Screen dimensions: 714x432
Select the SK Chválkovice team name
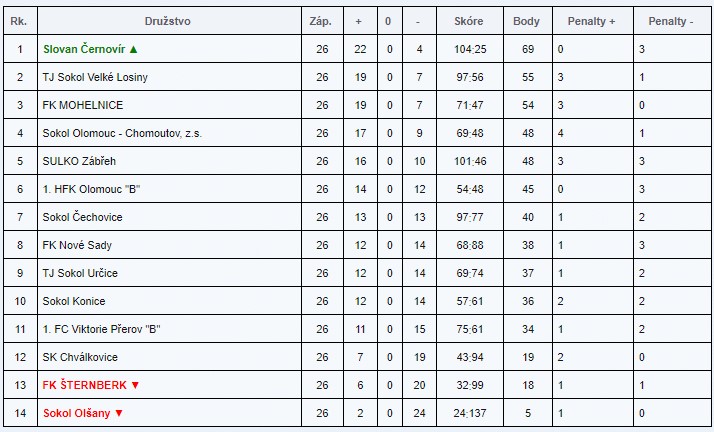click(x=80, y=357)
